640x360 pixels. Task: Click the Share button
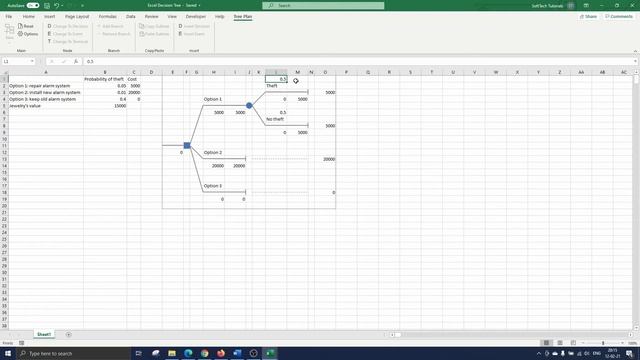pyautogui.click(x=588, y=16)
